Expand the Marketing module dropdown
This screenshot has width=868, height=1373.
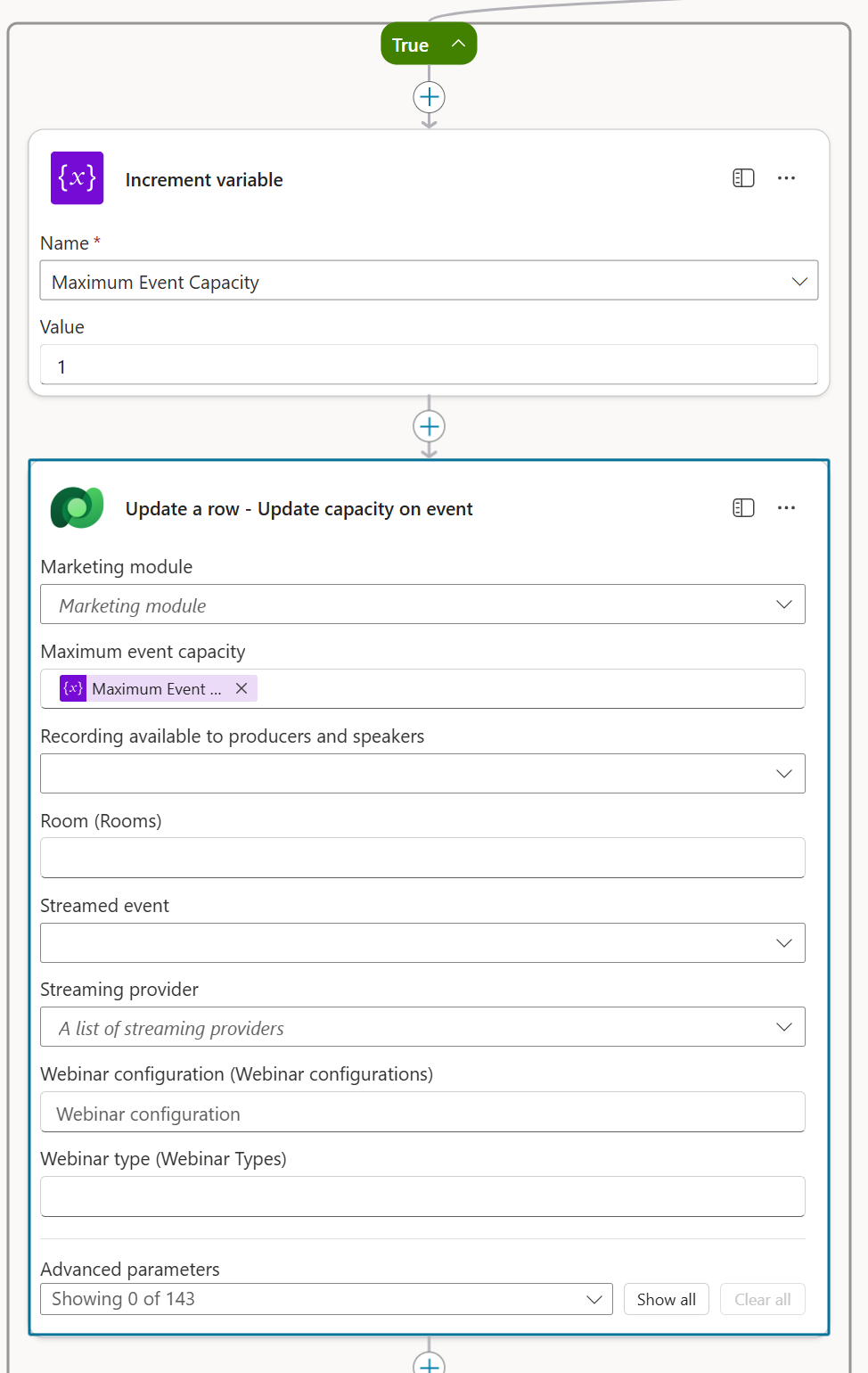pyautogui.click(x=783, y=604)
